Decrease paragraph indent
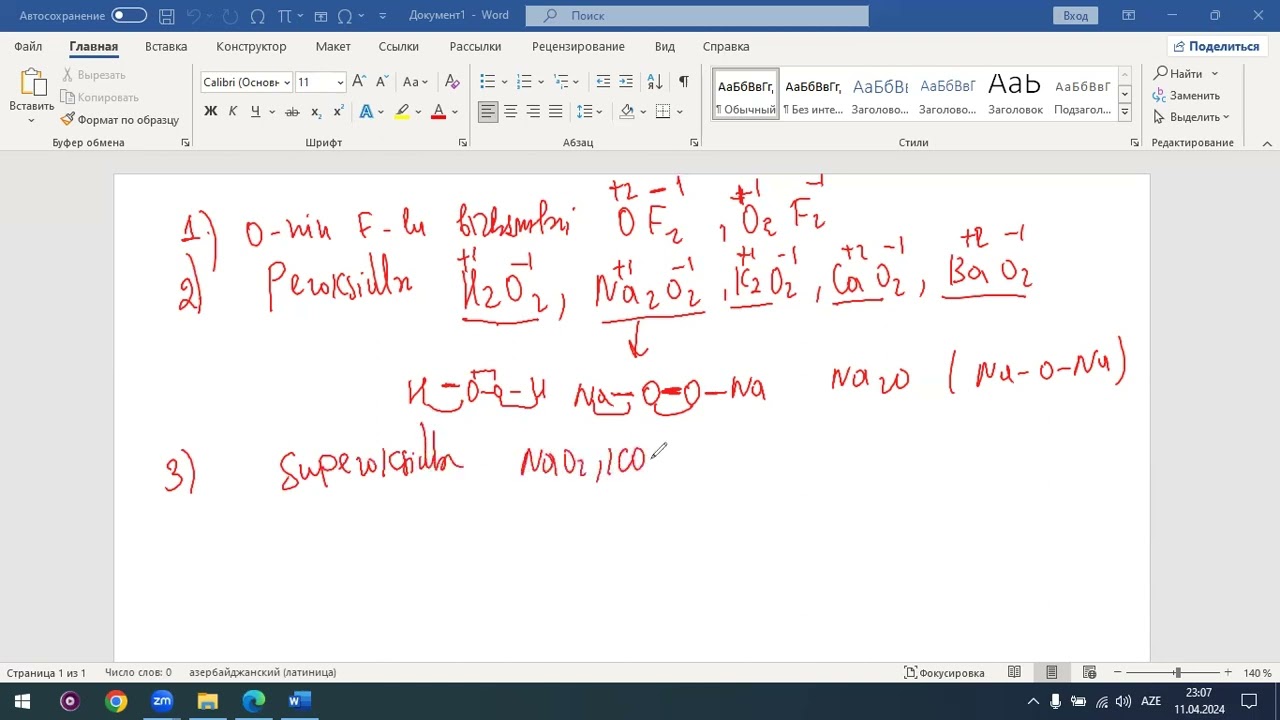The image size is (1280, 720). click(603, 82)
